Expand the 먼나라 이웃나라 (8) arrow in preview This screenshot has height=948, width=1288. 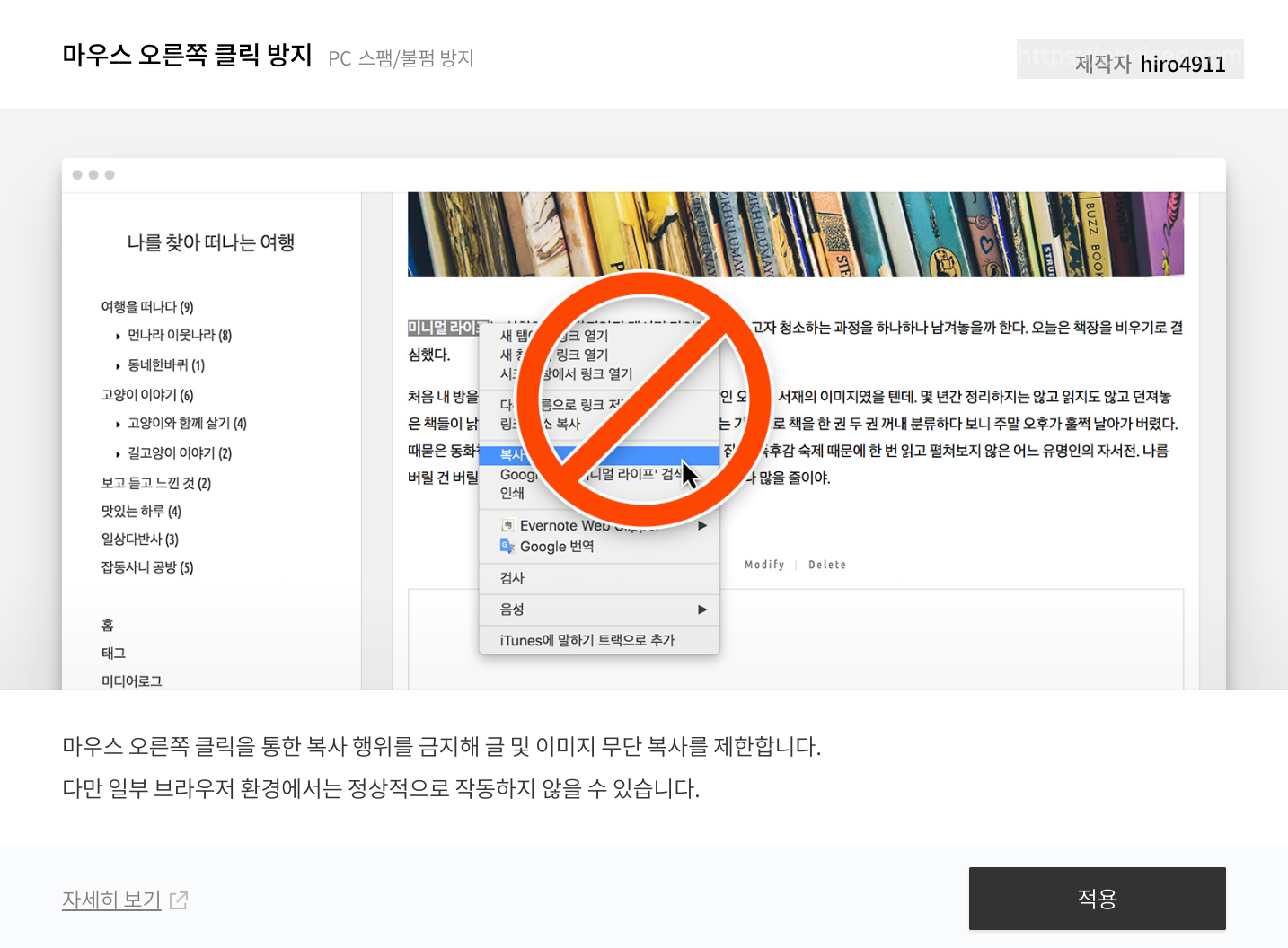click(118, 337)
